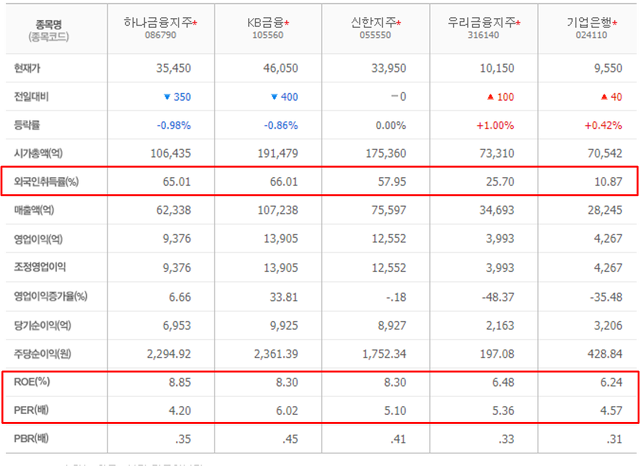Image resolution: width=640 pixels, height=466 pixels.
Task: Open the 우리금융지주 stock link
Action: click(x=481, y=22)
